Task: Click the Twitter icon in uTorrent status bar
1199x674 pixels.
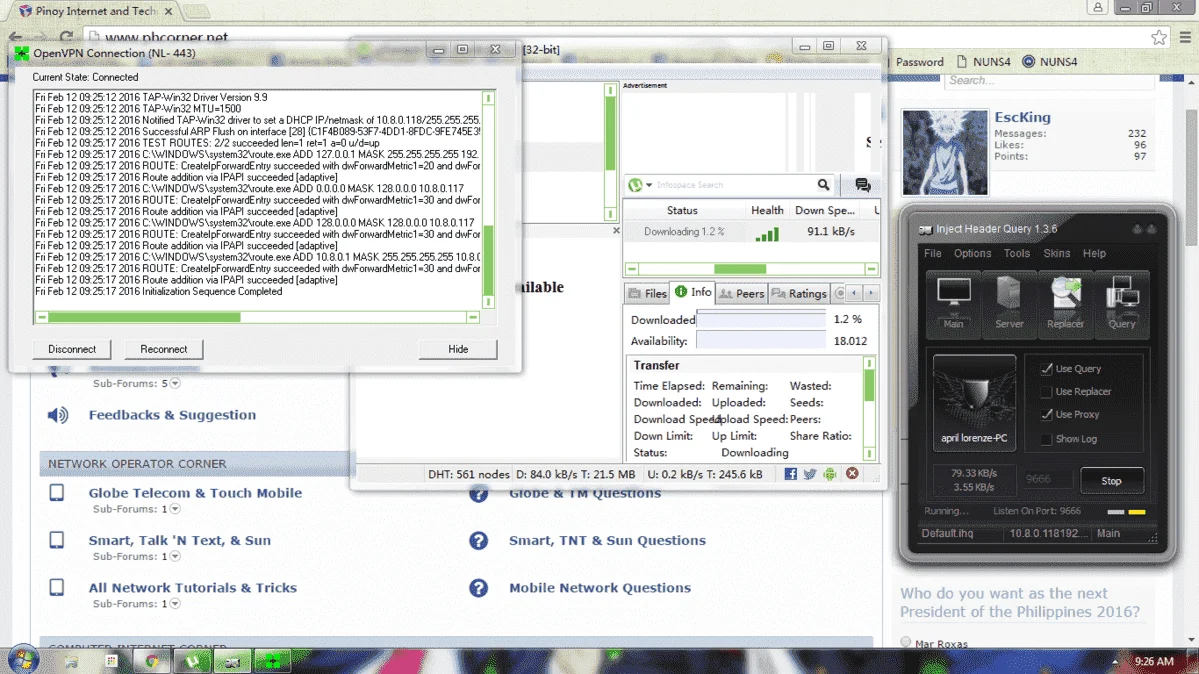Action: (811, 474)
